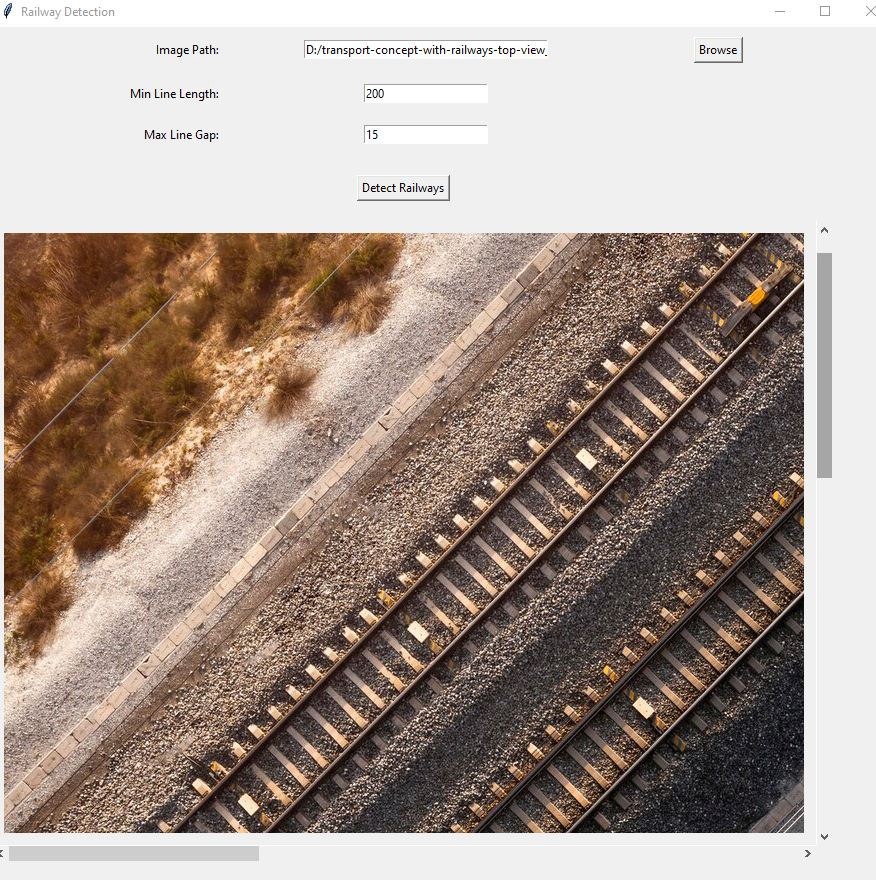
Task: Click the horizontal scrollbar right arrow
Action: 808,854
